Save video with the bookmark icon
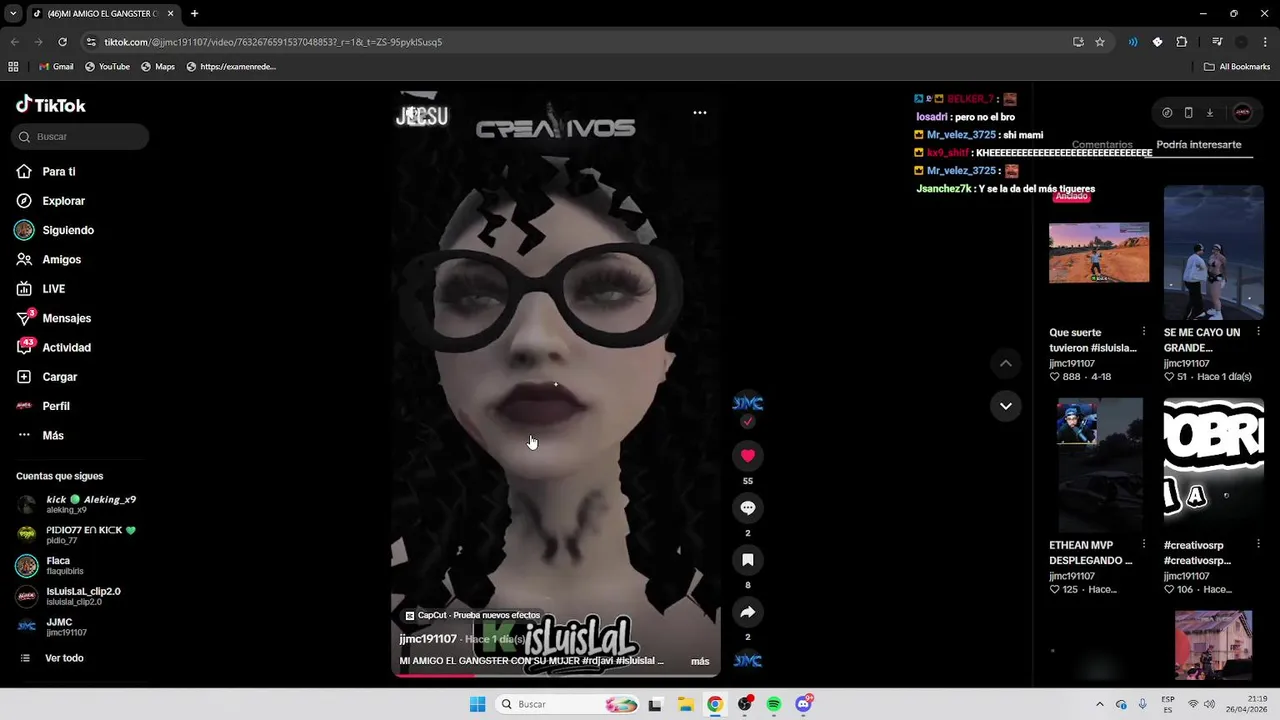Image resolution: width=1280 pixels, height=720 pixels. [747, 560]
